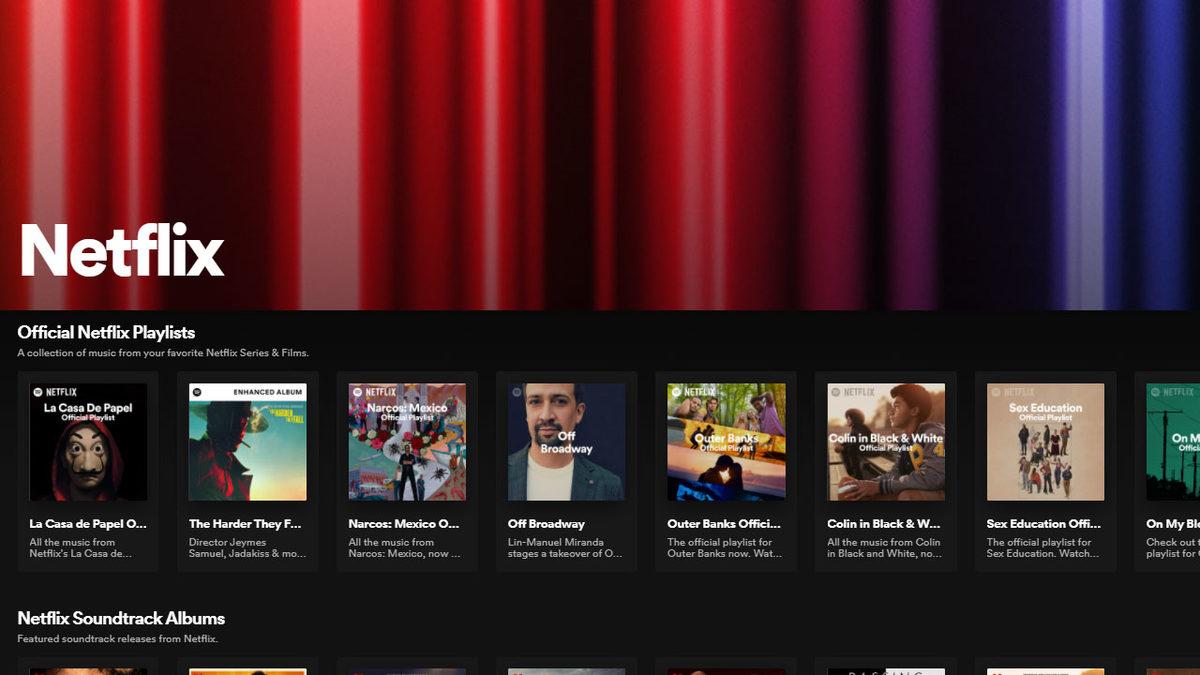Image resolution: width=1200 pixels, height=675 pixels.
Task: Click The Harder They Fall album cover
Action: point(247,442)
